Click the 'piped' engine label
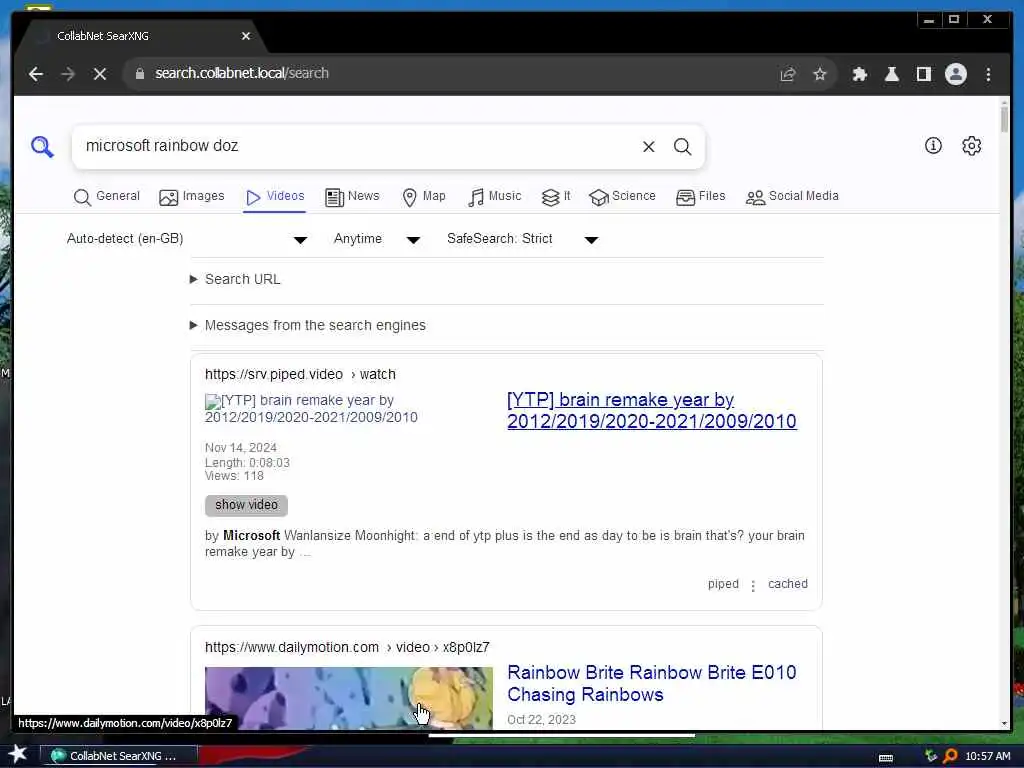1024x768 pixels. [x=723, y=584]
